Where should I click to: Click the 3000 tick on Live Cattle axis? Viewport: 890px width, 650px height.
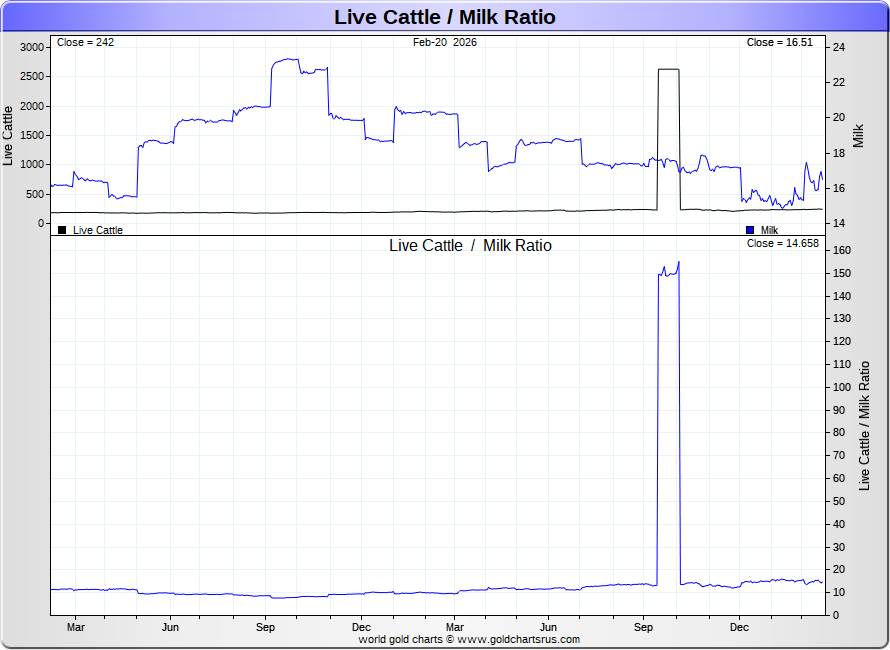(32, 47)
